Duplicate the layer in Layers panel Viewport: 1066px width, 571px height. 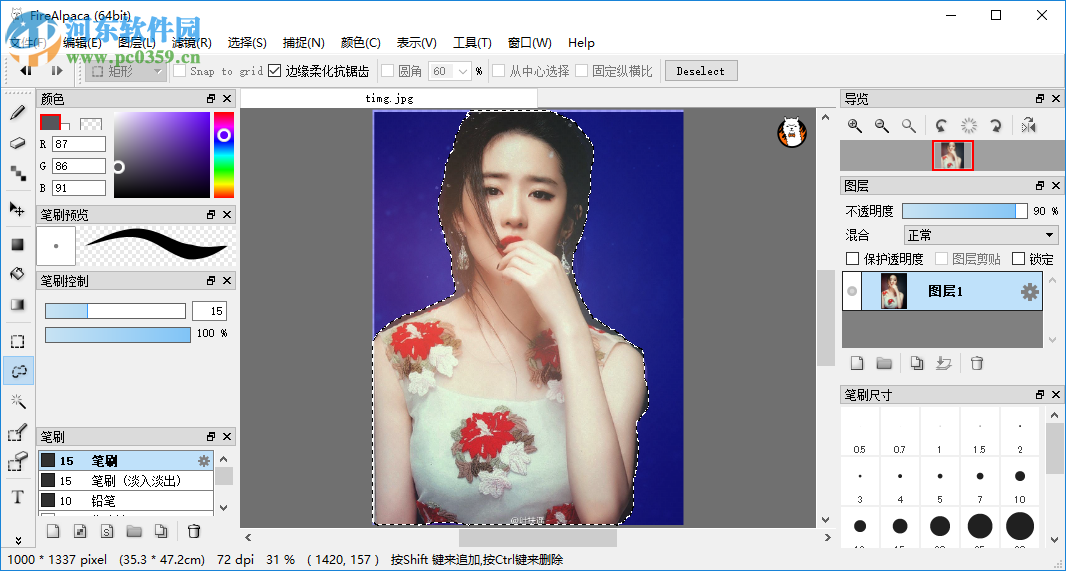pos(916,363)
